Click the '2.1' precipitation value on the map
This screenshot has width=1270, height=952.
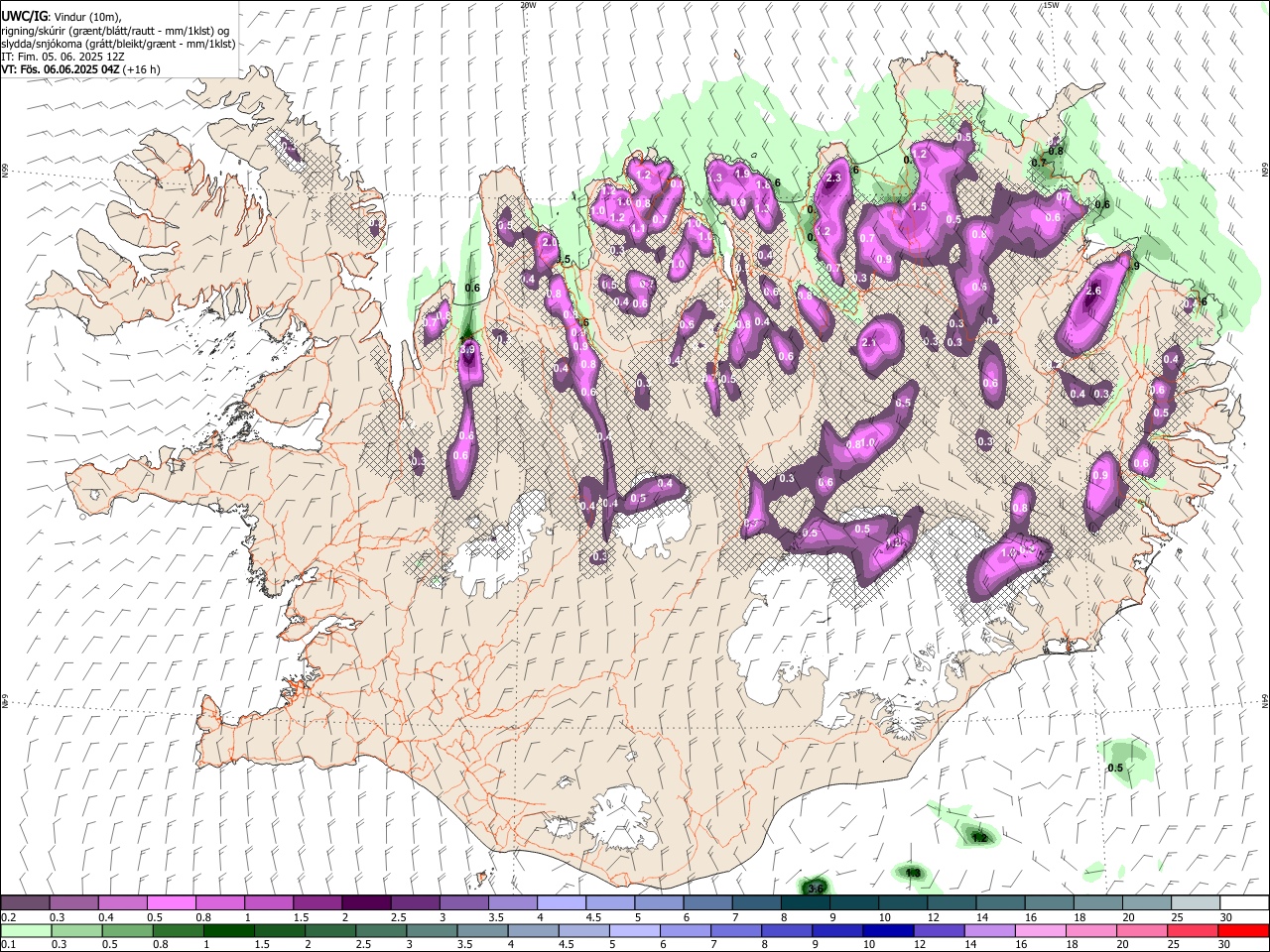870,342
